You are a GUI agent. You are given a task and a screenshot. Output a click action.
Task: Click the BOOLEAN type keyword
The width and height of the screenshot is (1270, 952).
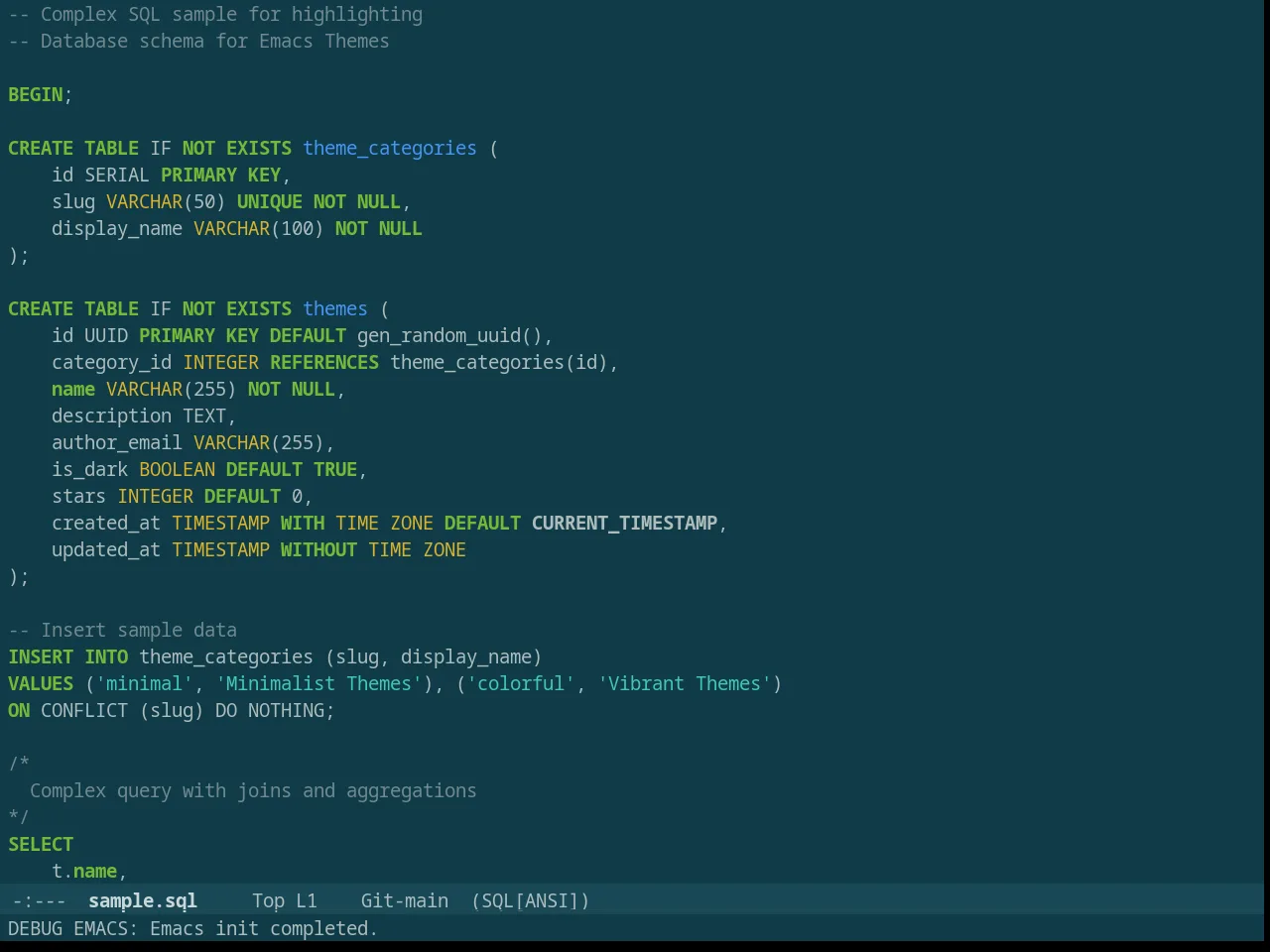(x=177, y=469)
